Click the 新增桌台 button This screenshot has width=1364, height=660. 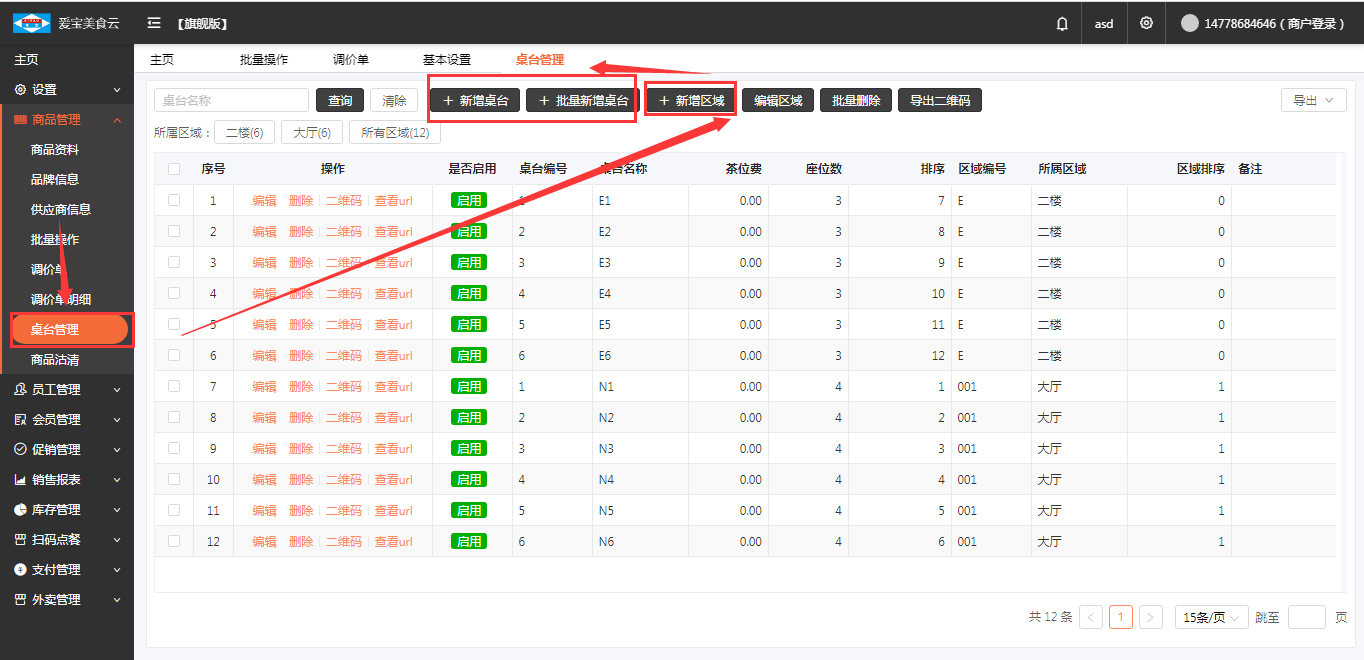click(475, 101)
